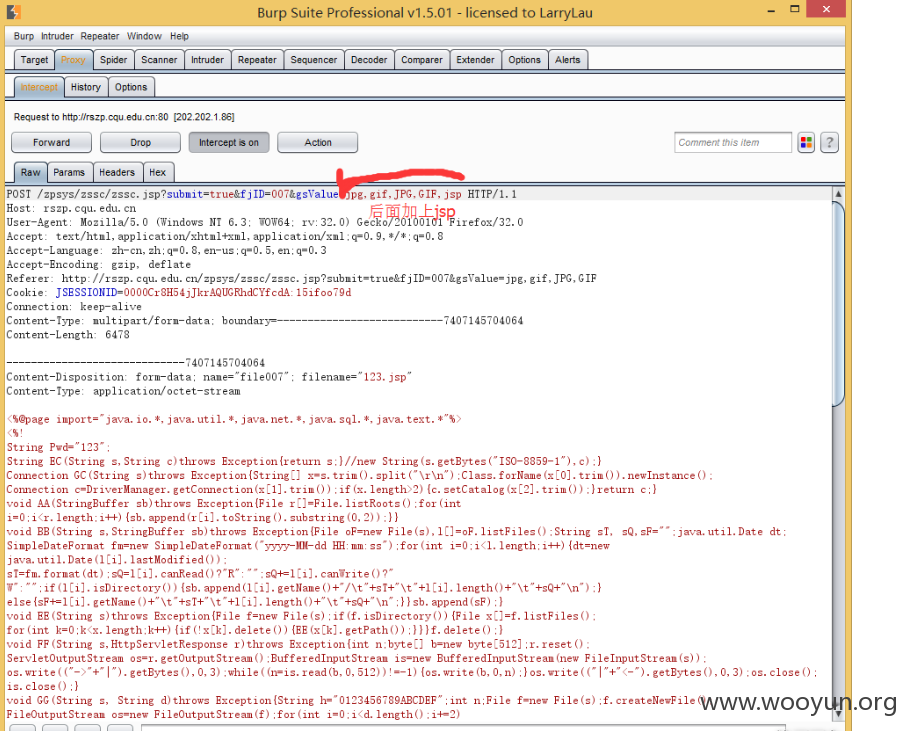The width and height of the screenshot is (906, 731).
Task: Toggle the Intercept is on button
Action: pos(229,143)
